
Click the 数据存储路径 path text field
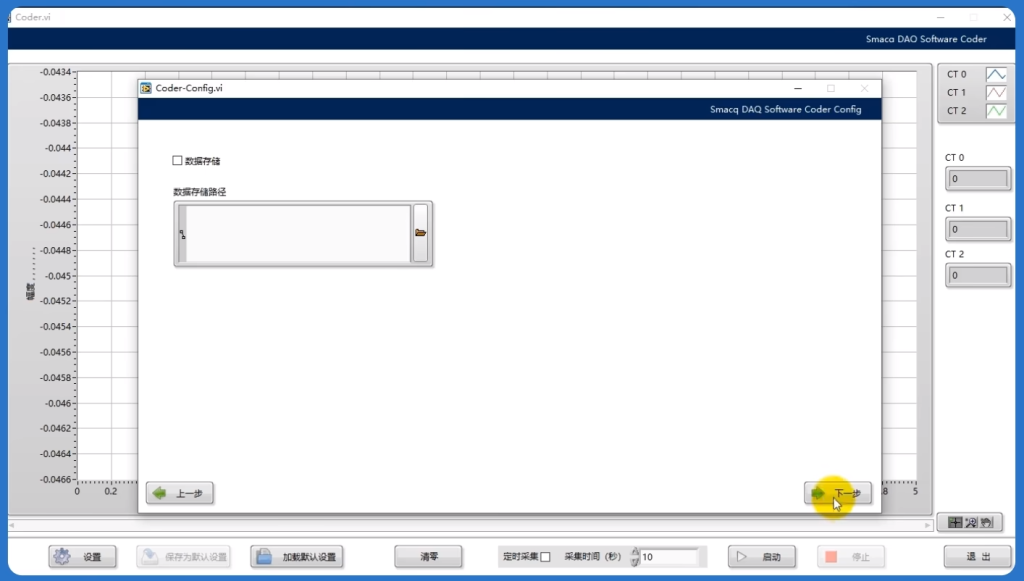[x=298, y=234]
